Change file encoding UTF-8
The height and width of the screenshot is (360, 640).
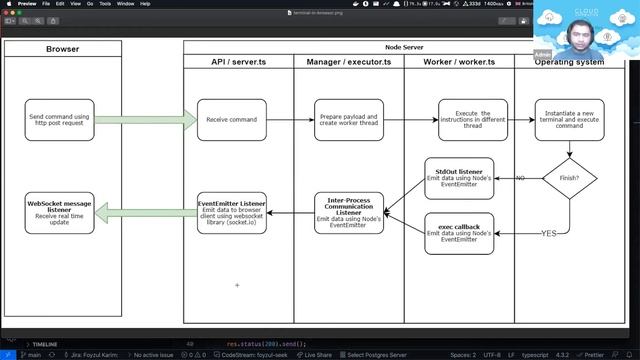tap(492, 355)
